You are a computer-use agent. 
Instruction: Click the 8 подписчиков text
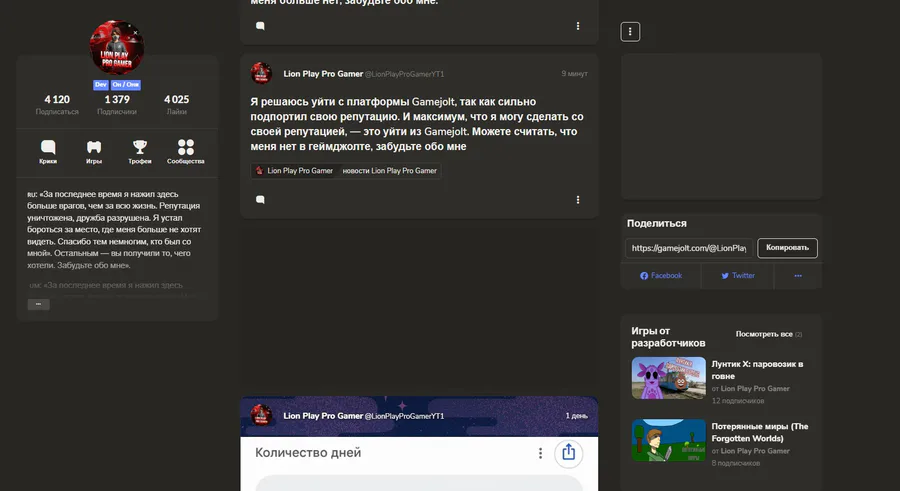click(735, 463)
